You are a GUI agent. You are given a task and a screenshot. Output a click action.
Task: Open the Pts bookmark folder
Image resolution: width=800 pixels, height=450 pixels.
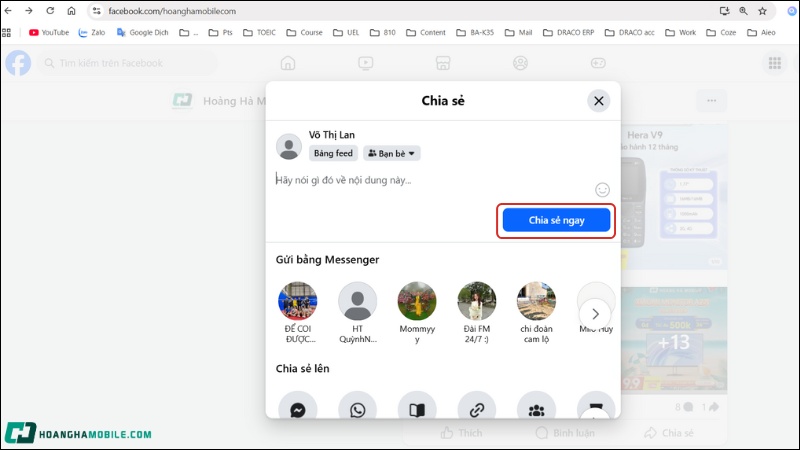click(x=220, y=33)
